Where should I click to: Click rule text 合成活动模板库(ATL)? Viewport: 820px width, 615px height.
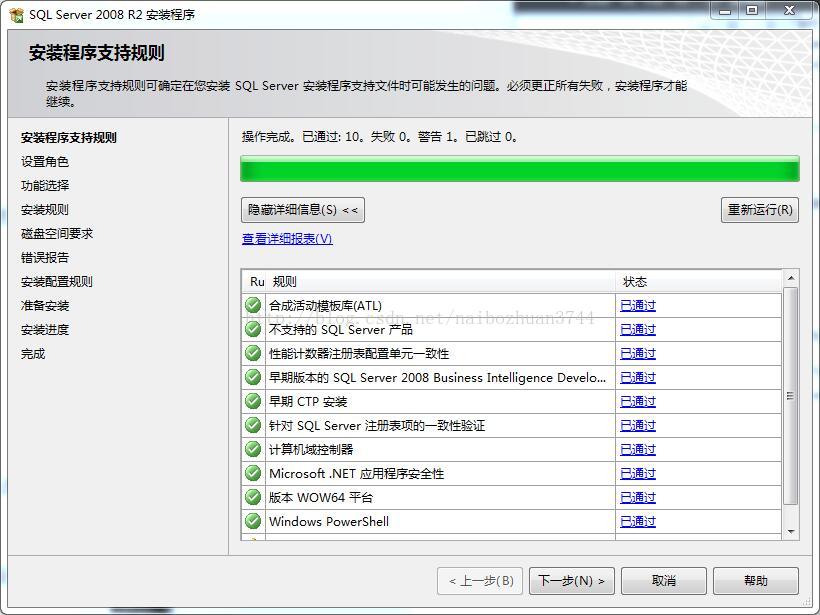click(325, 306)
